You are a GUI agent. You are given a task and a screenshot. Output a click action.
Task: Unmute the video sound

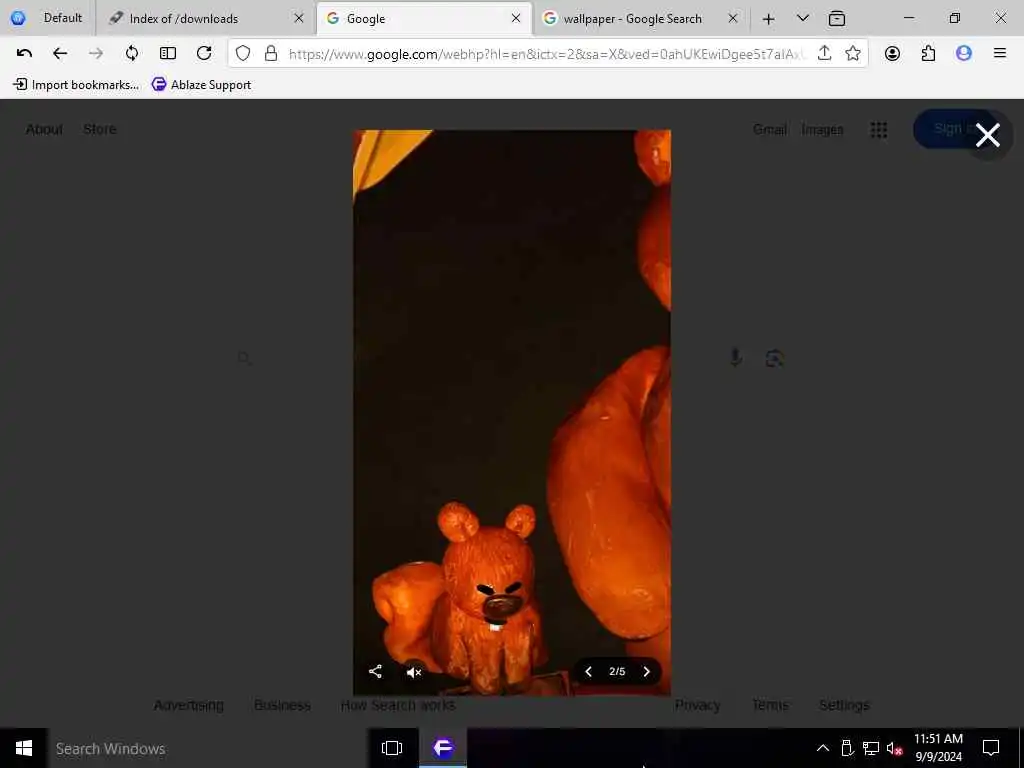(413, 672)
